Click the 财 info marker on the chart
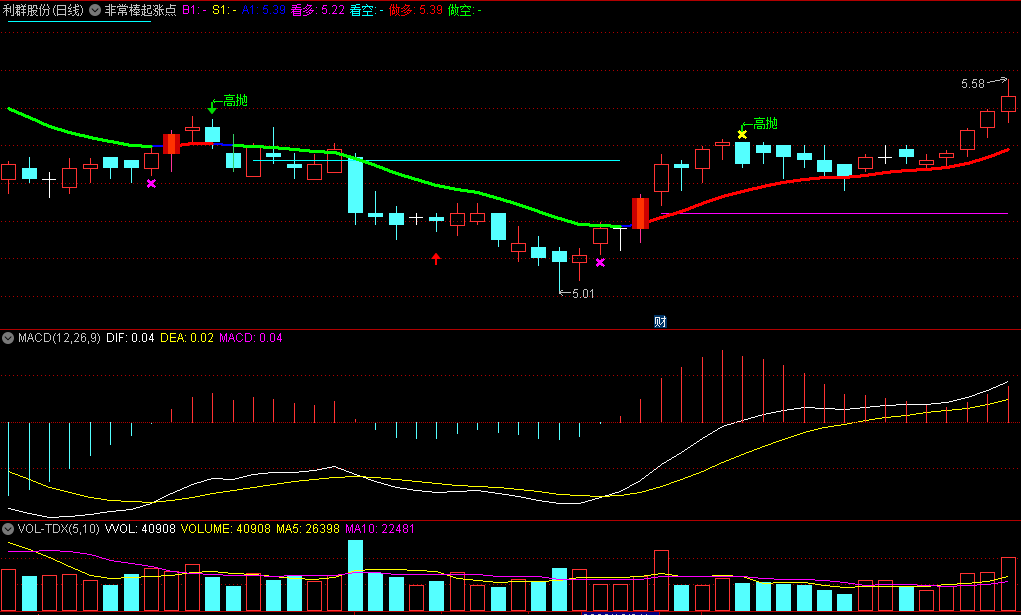 pyautogui.click(x=660, y=321)
